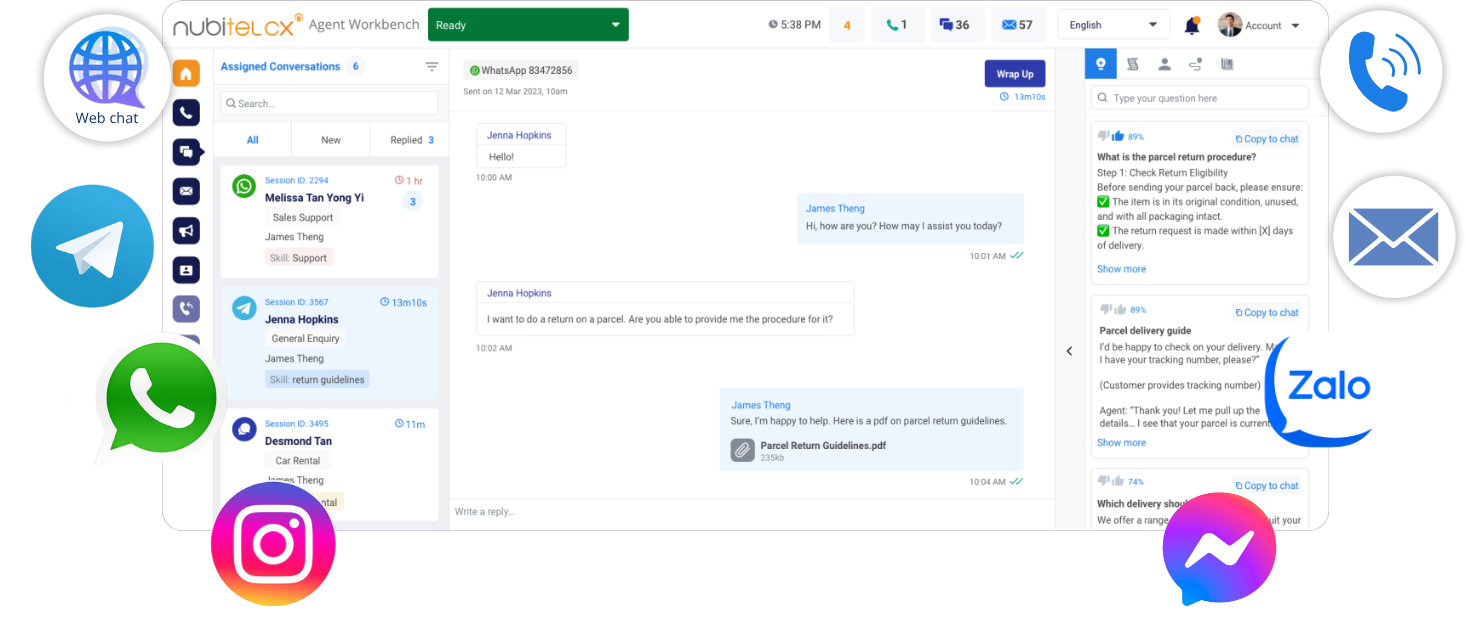Collapse the right knowledge panel with the arrow
1466x629 pixels.
[1069, 351]
